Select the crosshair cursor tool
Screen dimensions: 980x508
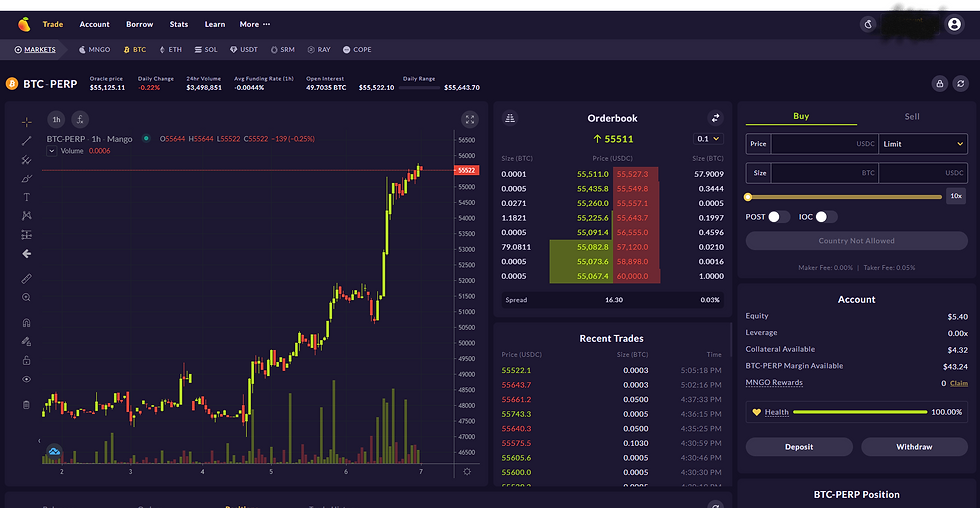(x=26, y=122)
